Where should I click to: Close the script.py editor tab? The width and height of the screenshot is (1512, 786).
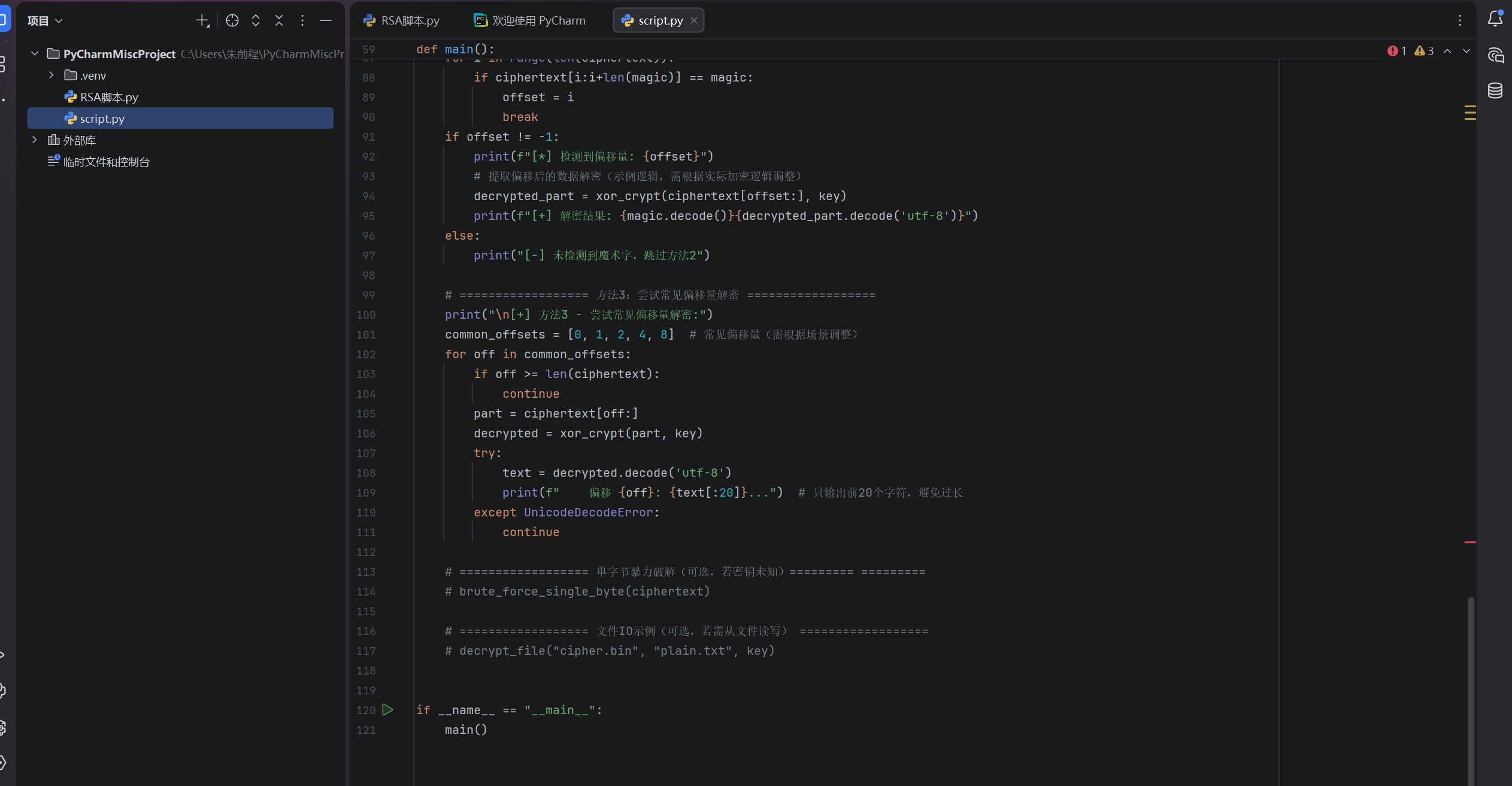(694, 20)
